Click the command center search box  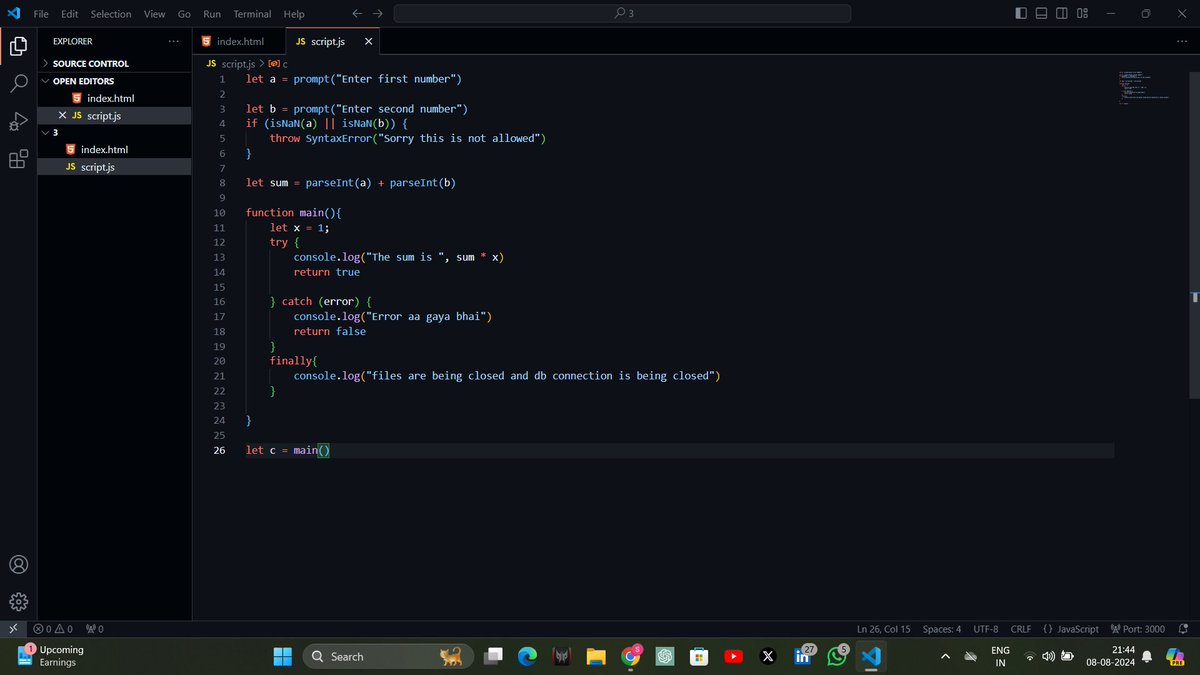[622, 14]
